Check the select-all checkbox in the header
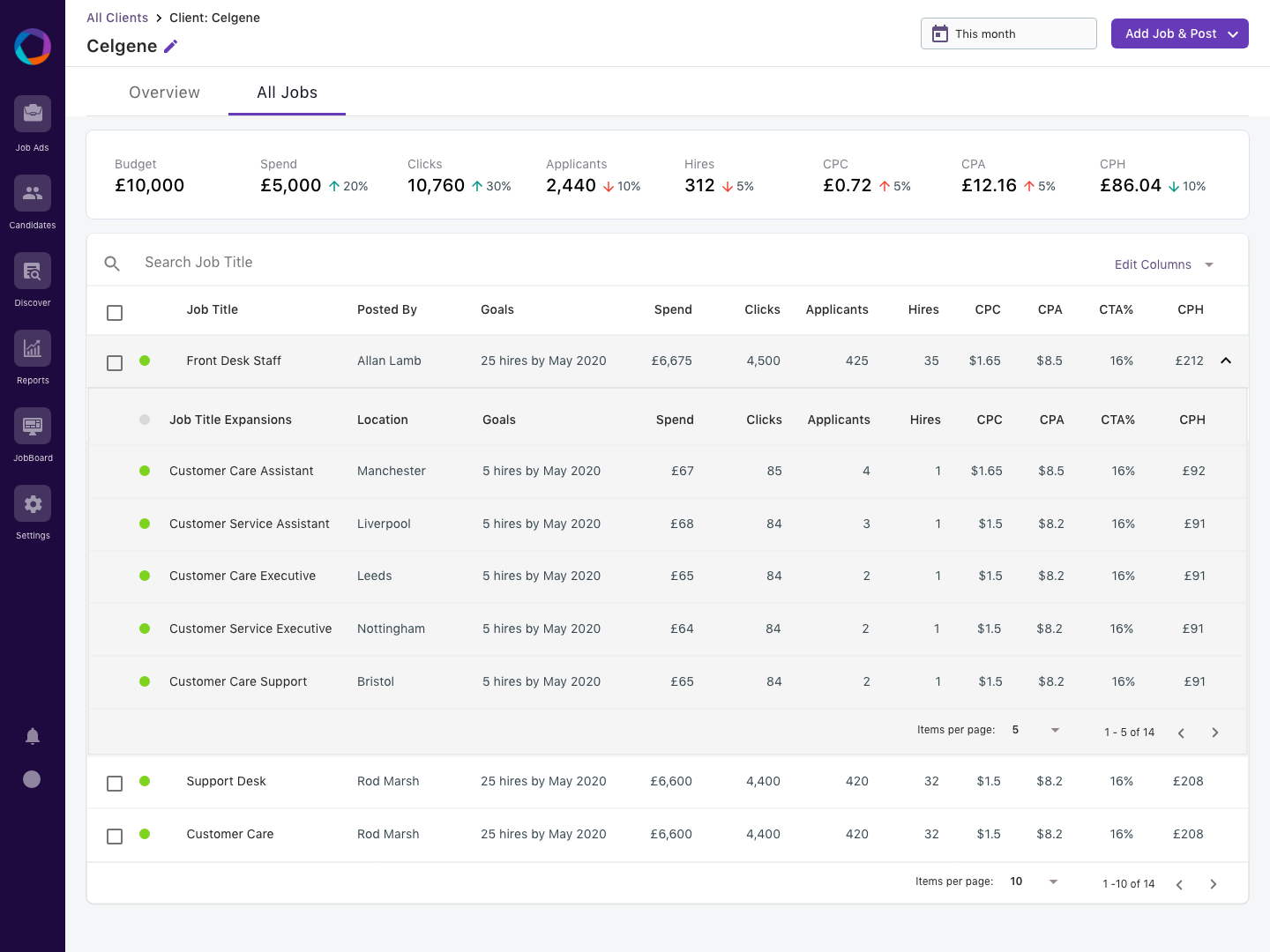The height and width of the screenshot is (952, 1270). [x=115, y=313]
